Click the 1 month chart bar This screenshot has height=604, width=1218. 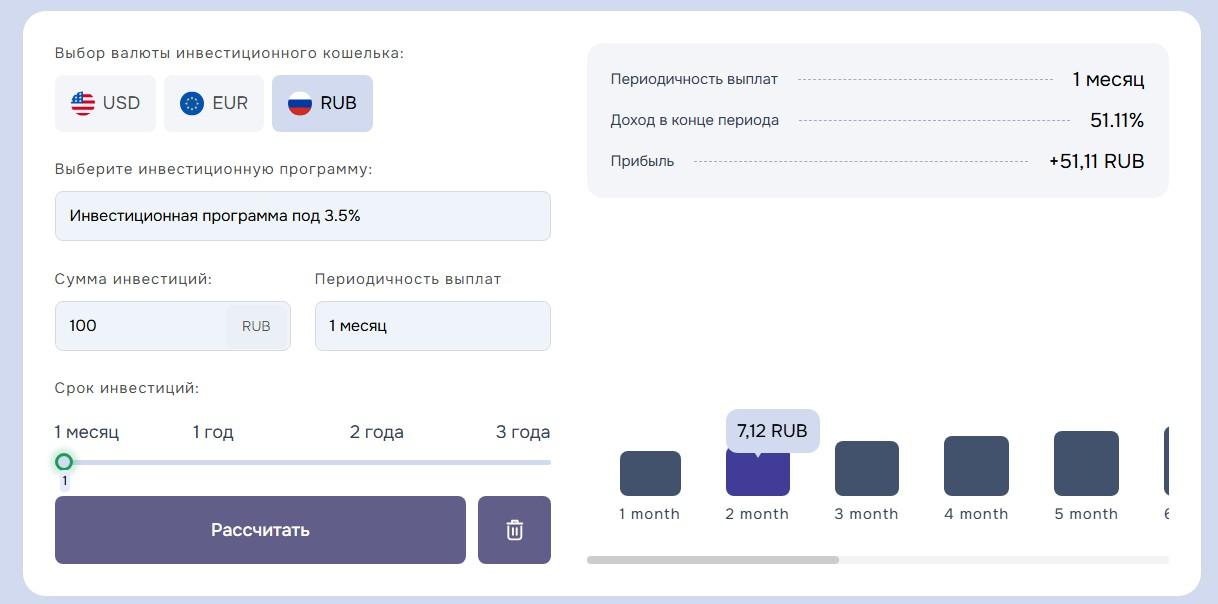(650, 473)
